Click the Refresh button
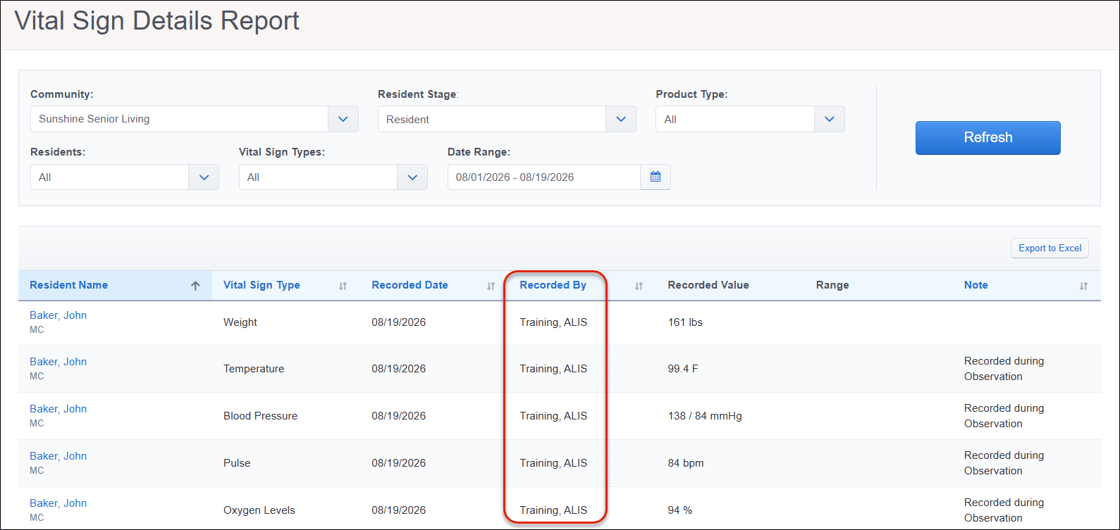 coord(988,138)
